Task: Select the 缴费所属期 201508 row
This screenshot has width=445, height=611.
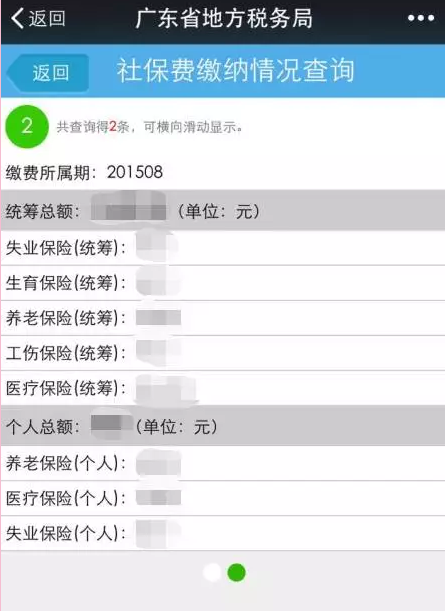Action: coord(222,172)
